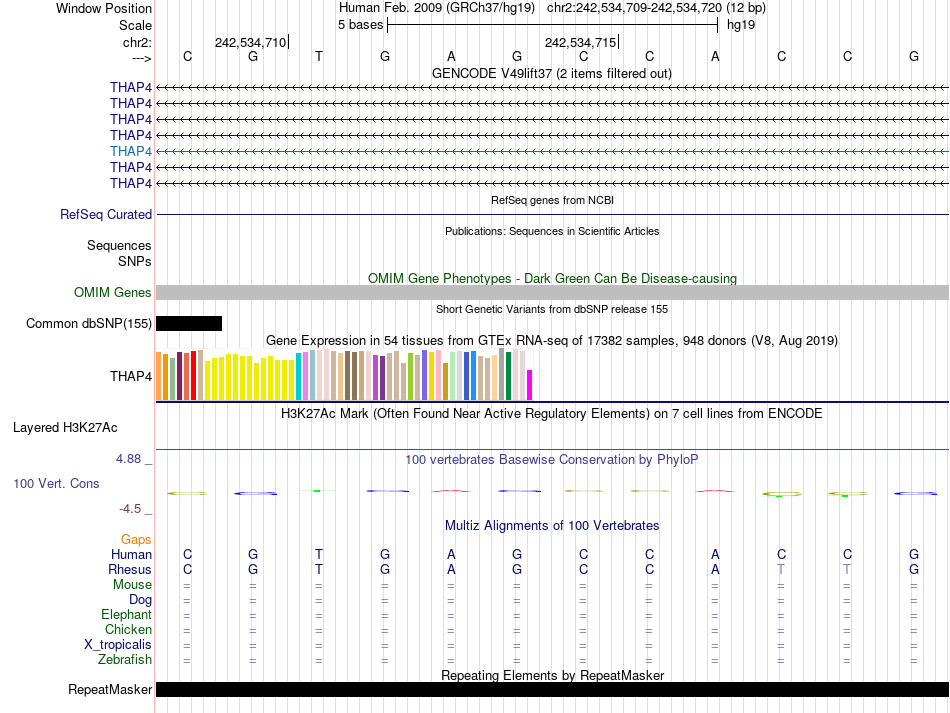Open the OMIM Gene Phenotypes track title
The height and width of the screenshot is (713, 950).
coord(552,278)
